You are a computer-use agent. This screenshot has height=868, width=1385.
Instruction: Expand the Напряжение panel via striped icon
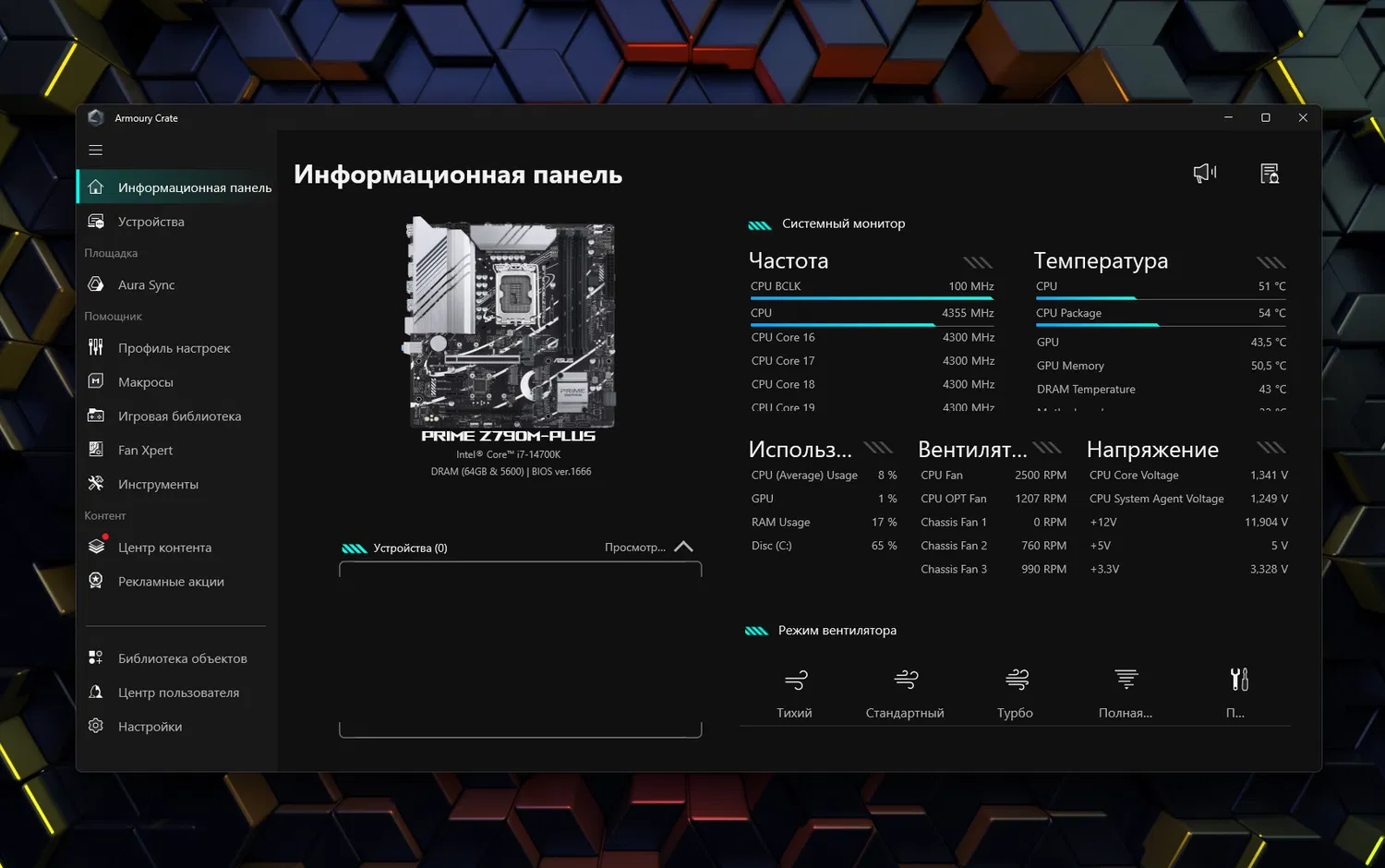click(1271, 448)
